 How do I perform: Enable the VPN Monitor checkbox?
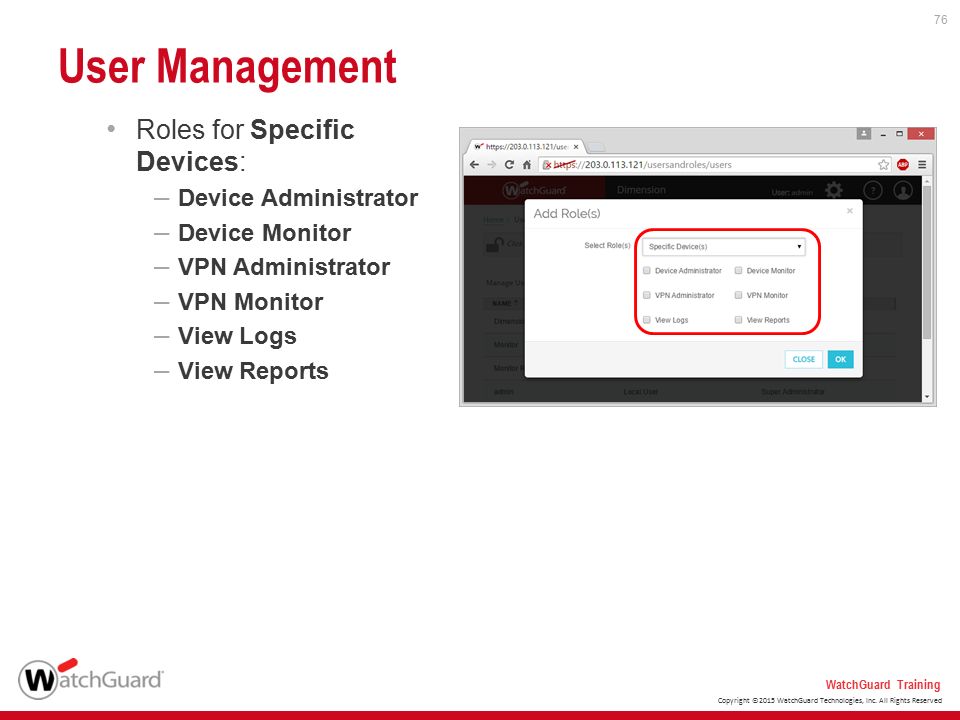738,295
